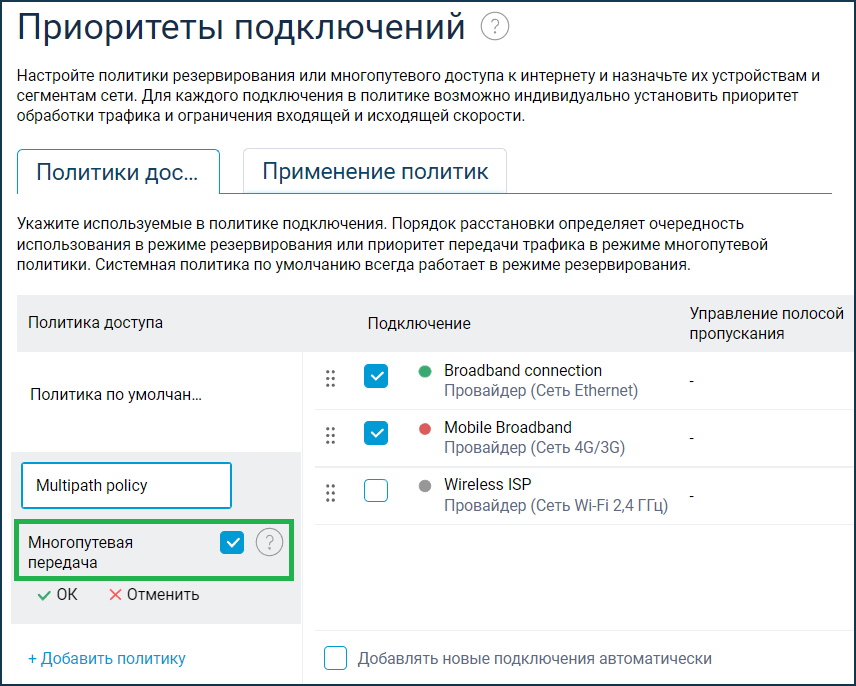Click Отменить to cancel policy editing

(x=154, y=595)
